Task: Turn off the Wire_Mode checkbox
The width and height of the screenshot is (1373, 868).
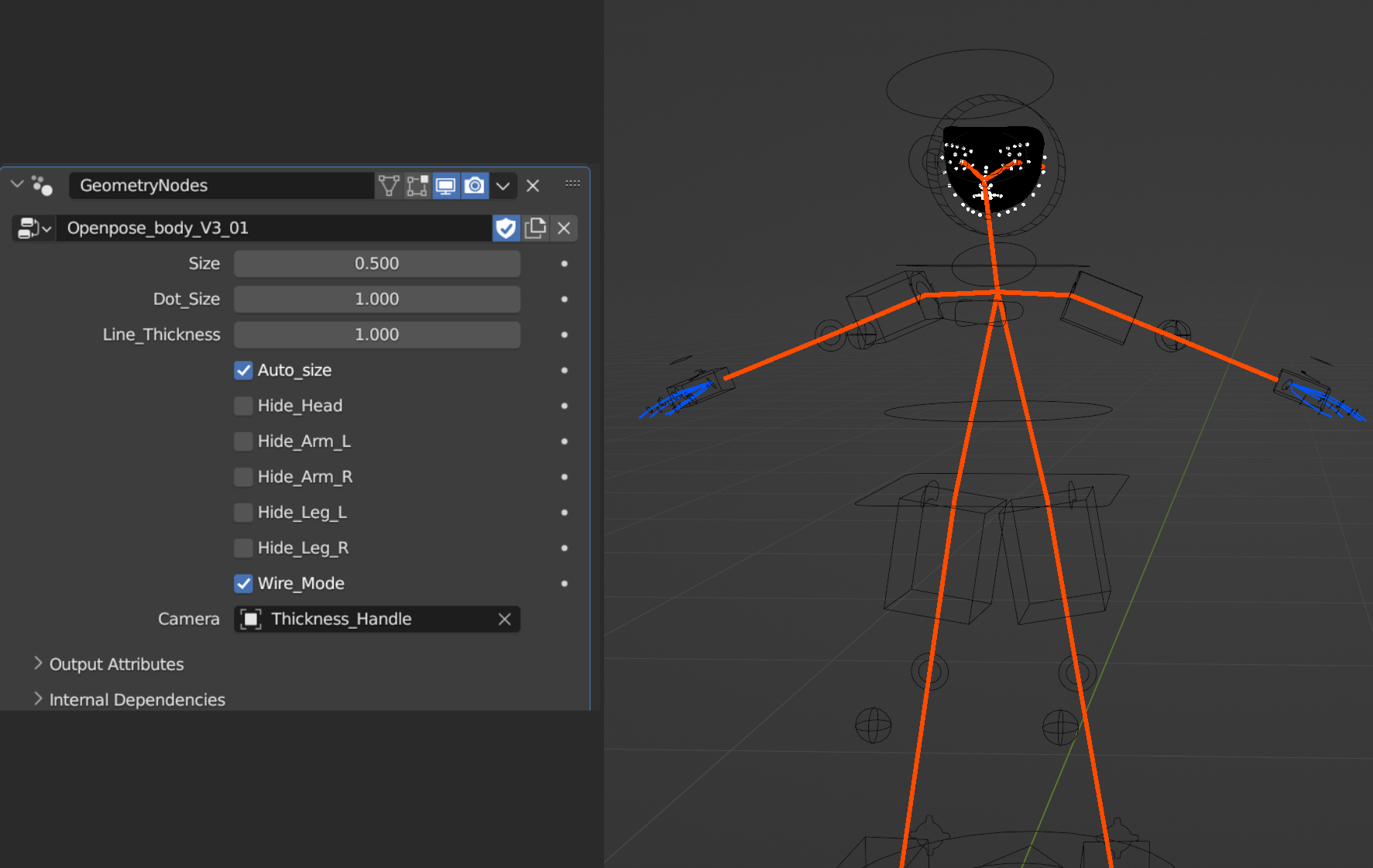Action: point(243,583)
